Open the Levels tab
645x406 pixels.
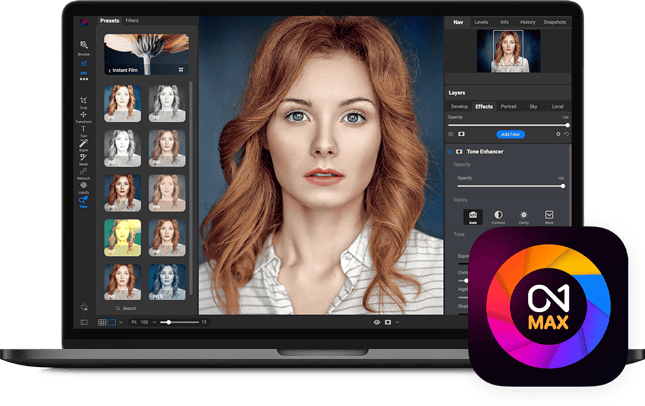[481, 22]
